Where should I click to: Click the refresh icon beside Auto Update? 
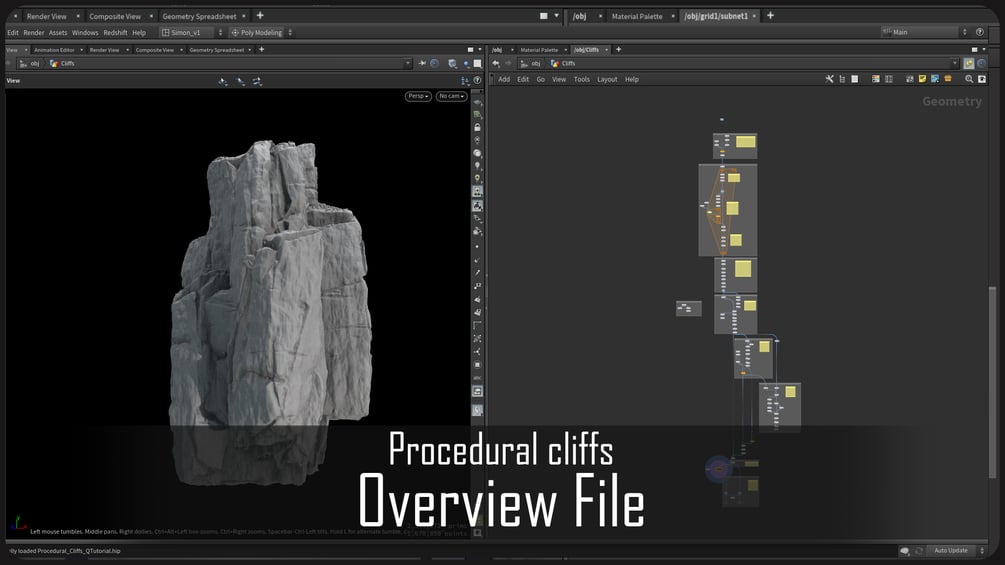(919, 551)
